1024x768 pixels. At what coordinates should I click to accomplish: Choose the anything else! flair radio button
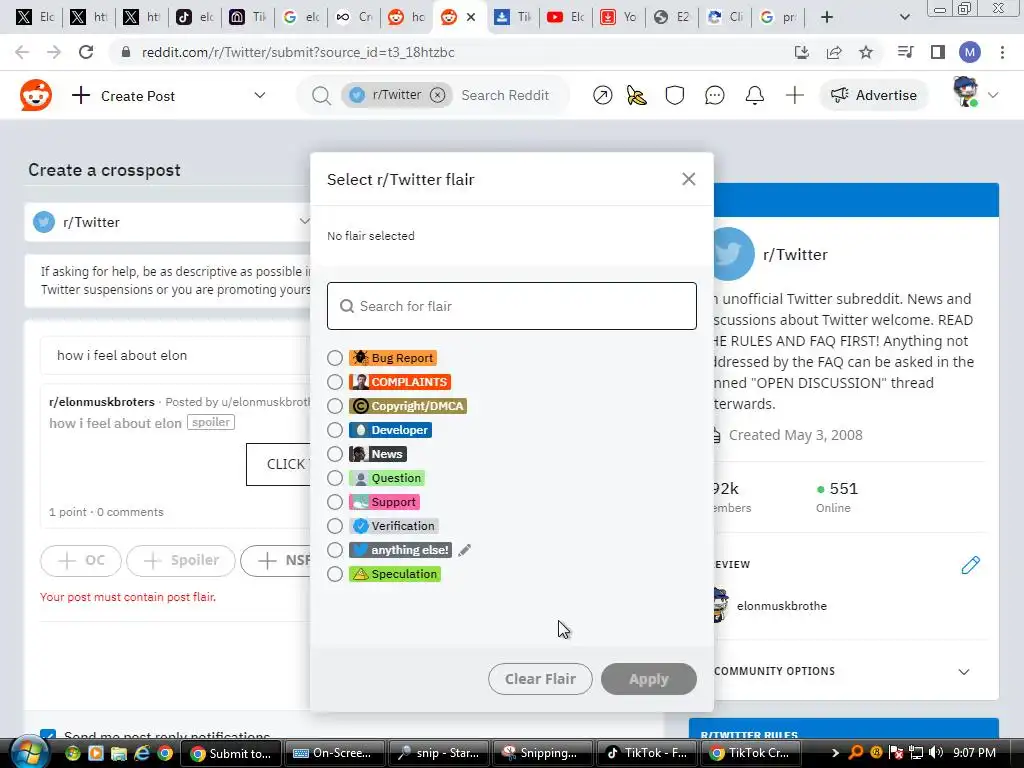(x=334, y=550)
